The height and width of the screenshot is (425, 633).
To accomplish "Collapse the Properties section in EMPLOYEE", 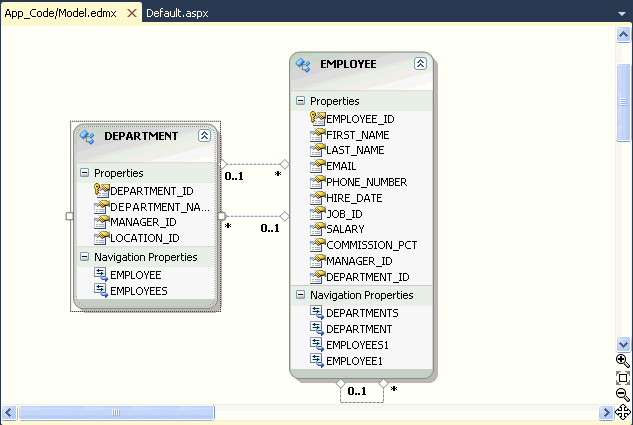I will (x=300, y=101).
